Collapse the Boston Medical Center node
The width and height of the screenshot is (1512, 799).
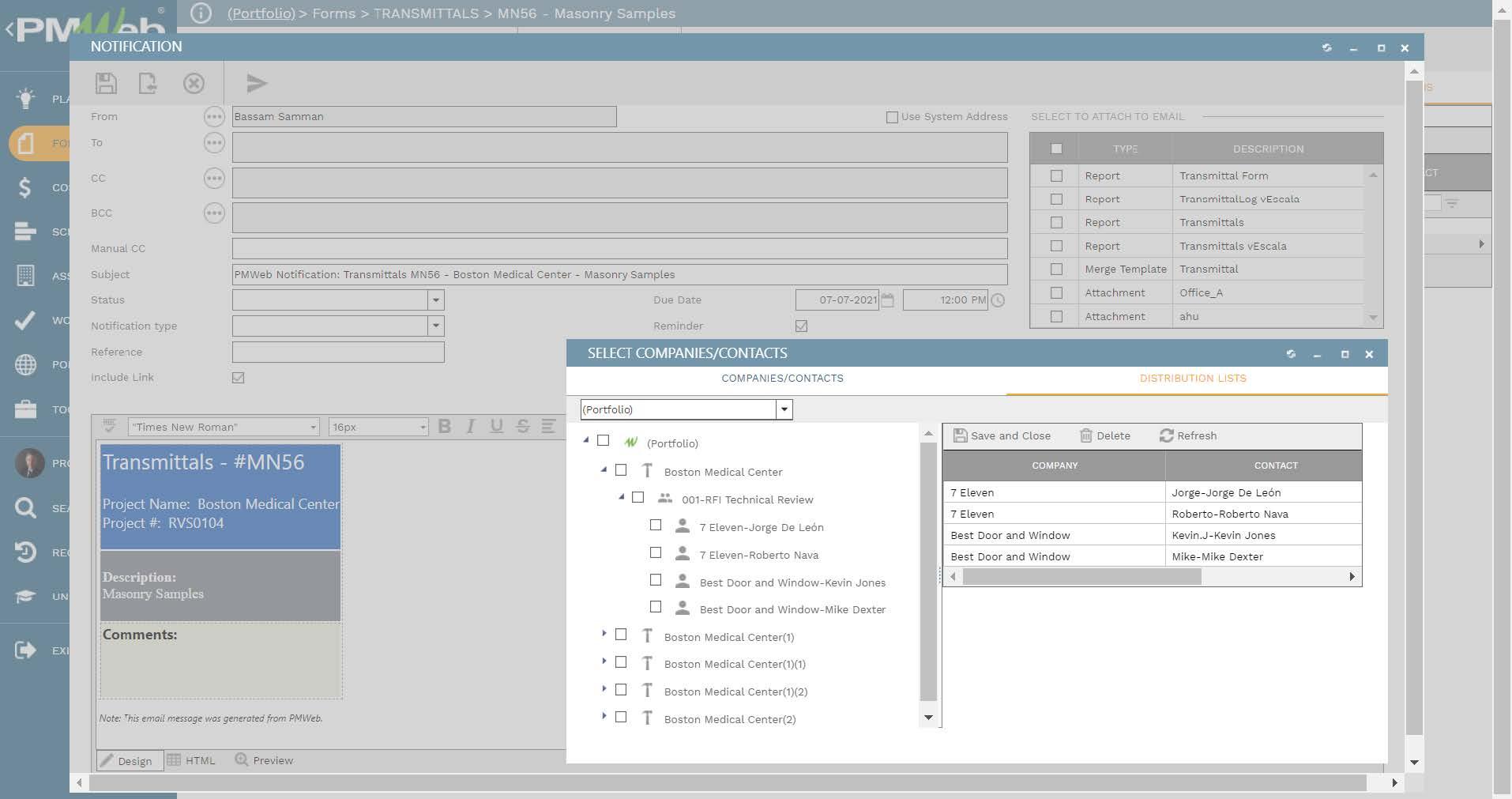click(604, 469)
